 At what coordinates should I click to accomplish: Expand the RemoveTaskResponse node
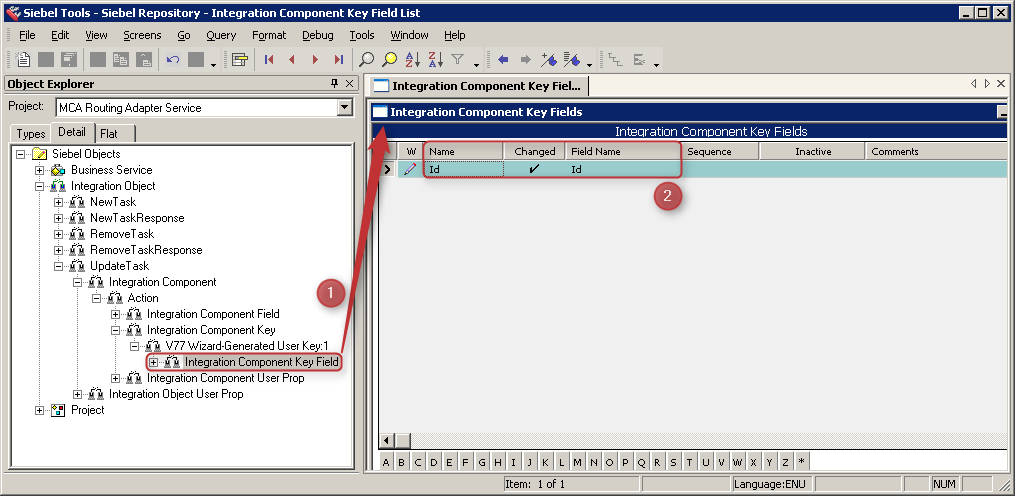[59, 250]
